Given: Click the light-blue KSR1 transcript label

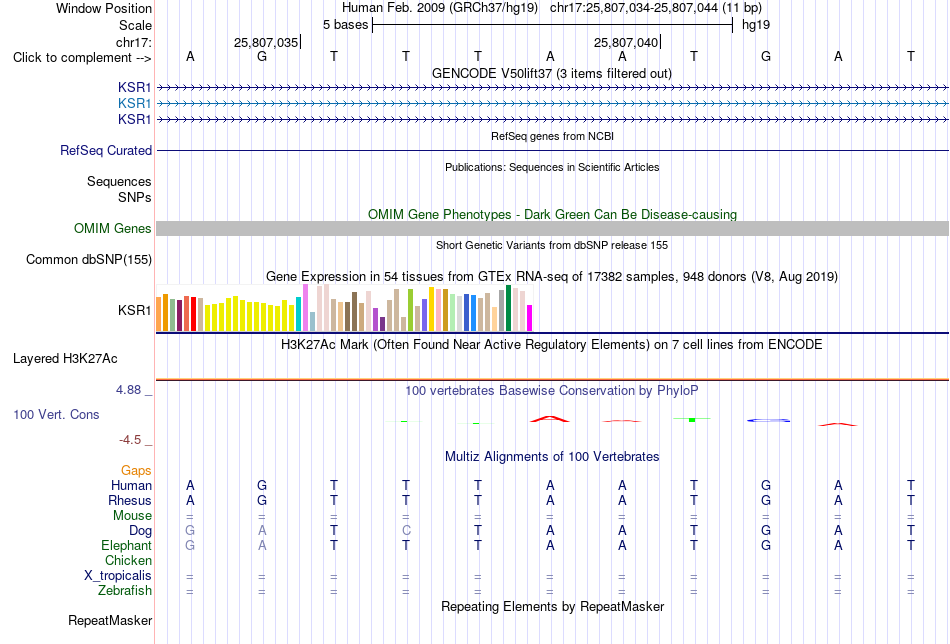Looking at the screenshot, I should pyautogui.click(x=135, y=104).
